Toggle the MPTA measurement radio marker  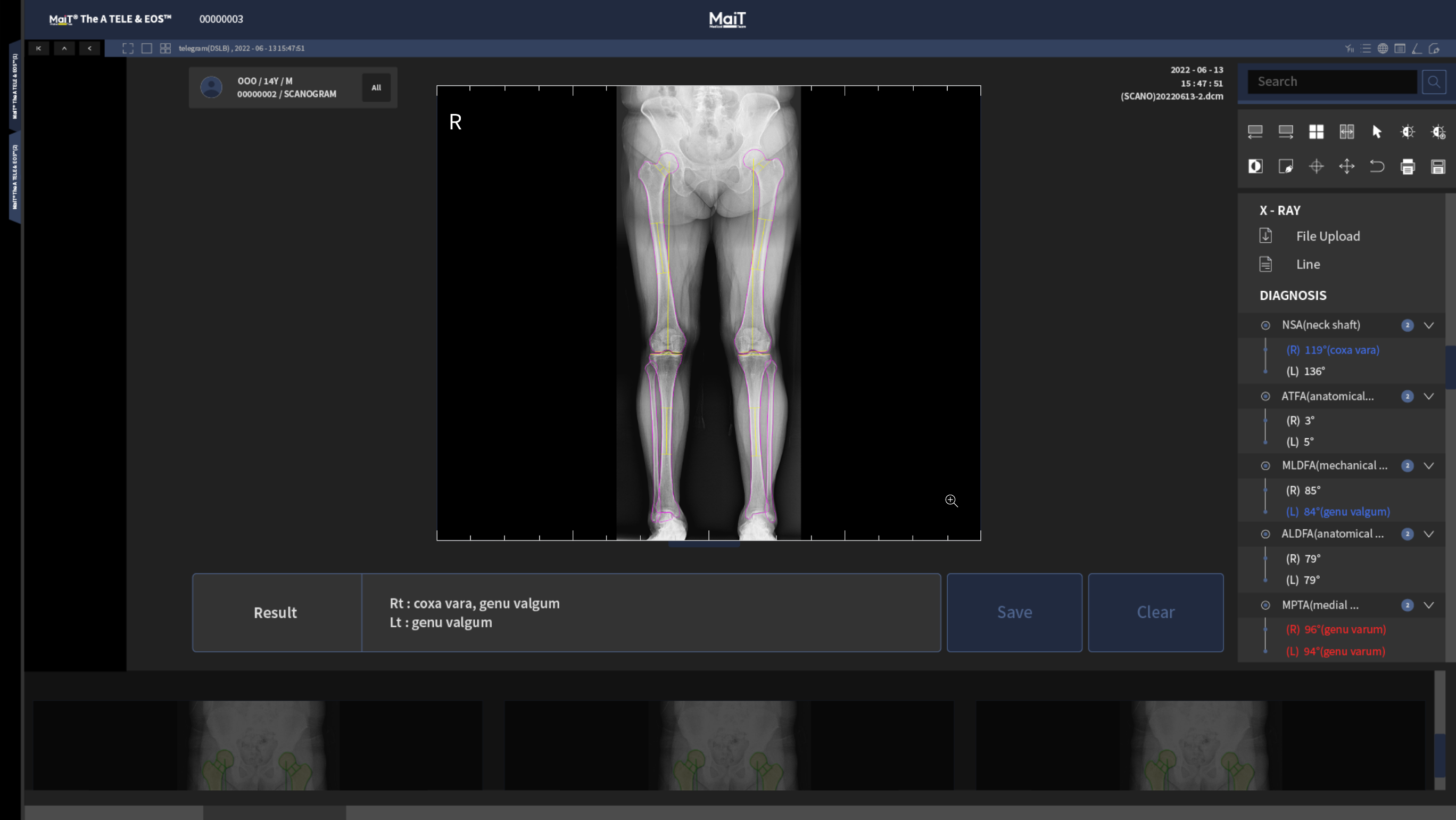point(1265,605)
